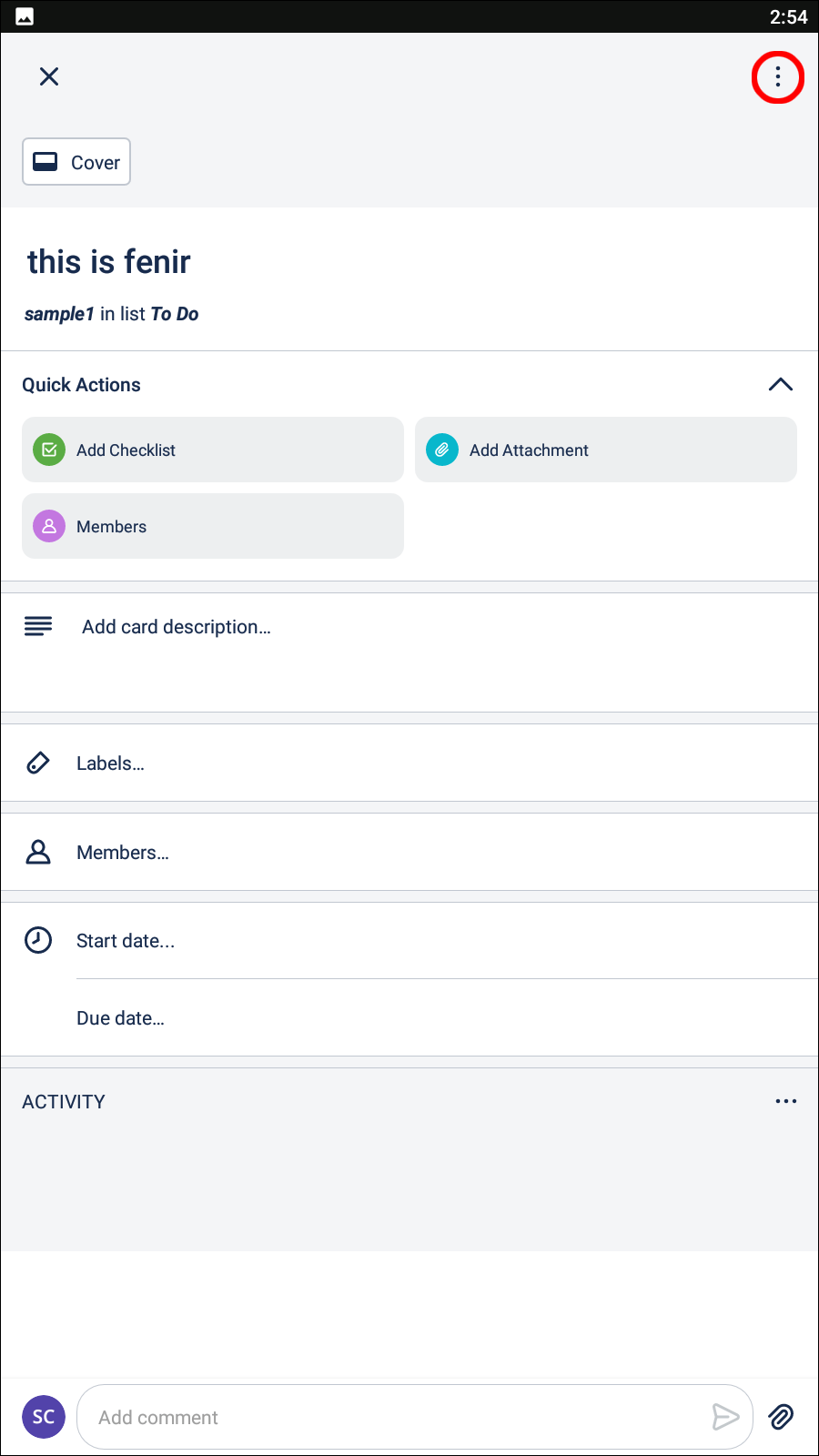
Task: Click the send comment arrow icon
Action: tap(725, 1417)
